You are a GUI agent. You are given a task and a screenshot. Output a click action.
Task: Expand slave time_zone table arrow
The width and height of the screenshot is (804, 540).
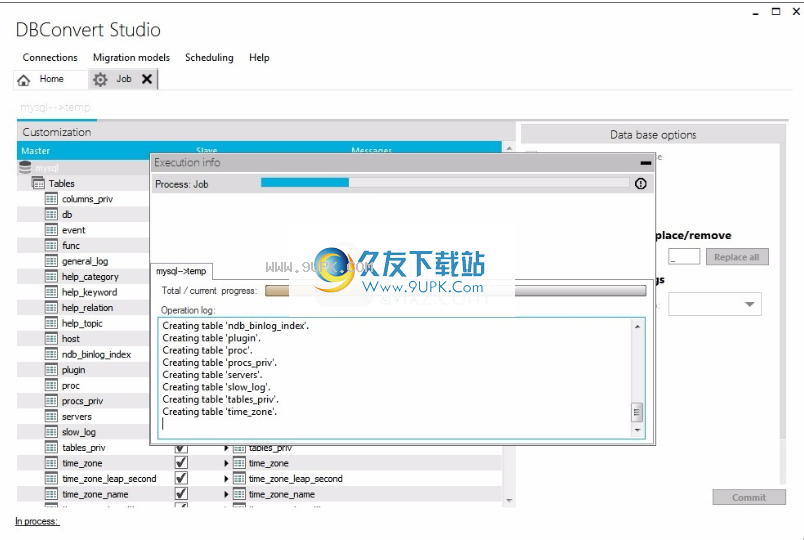pos(226,463)
